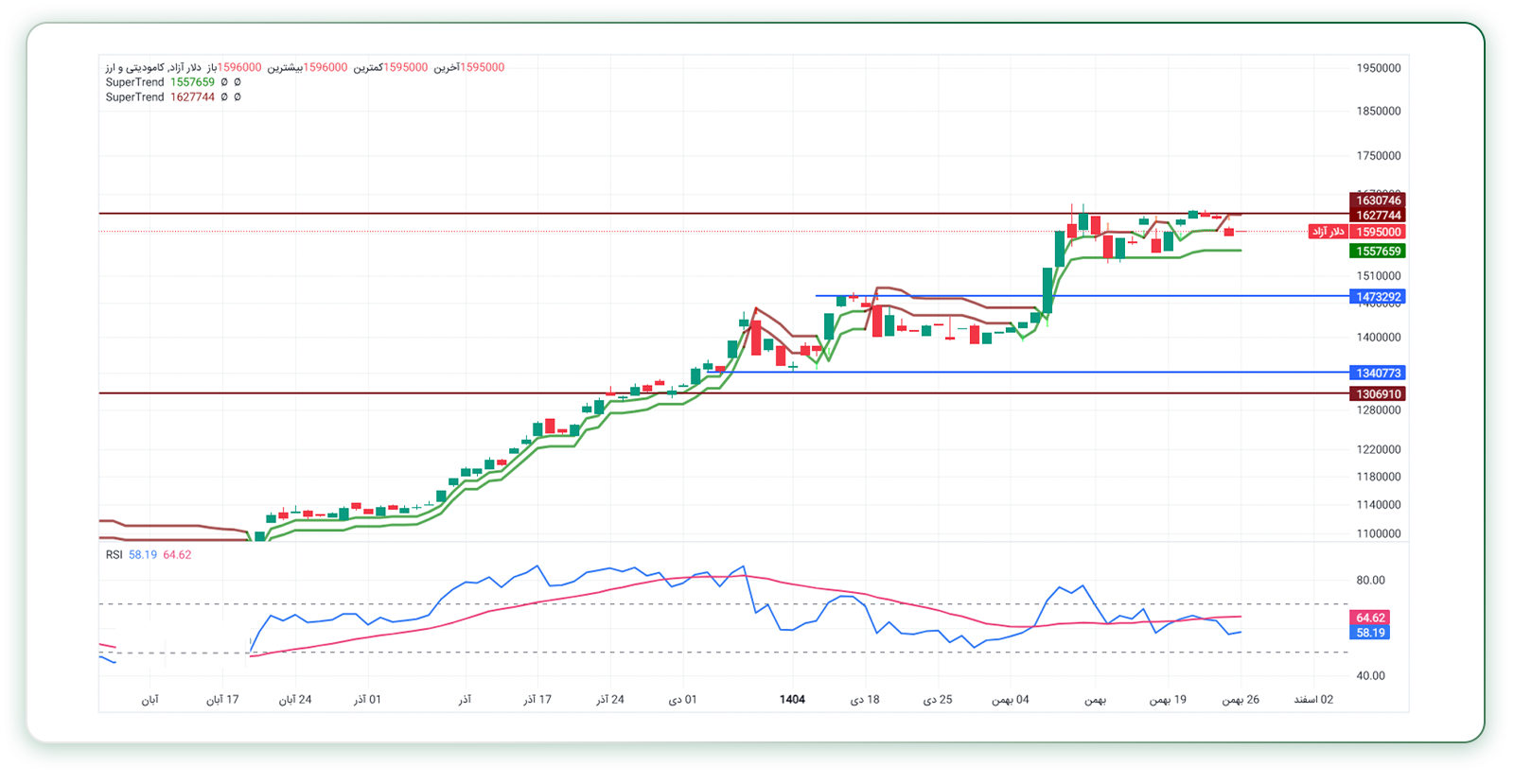1514x784 pixels.
Task: Click the 1627744 dark red price tag
Action: click(1377, 216)
